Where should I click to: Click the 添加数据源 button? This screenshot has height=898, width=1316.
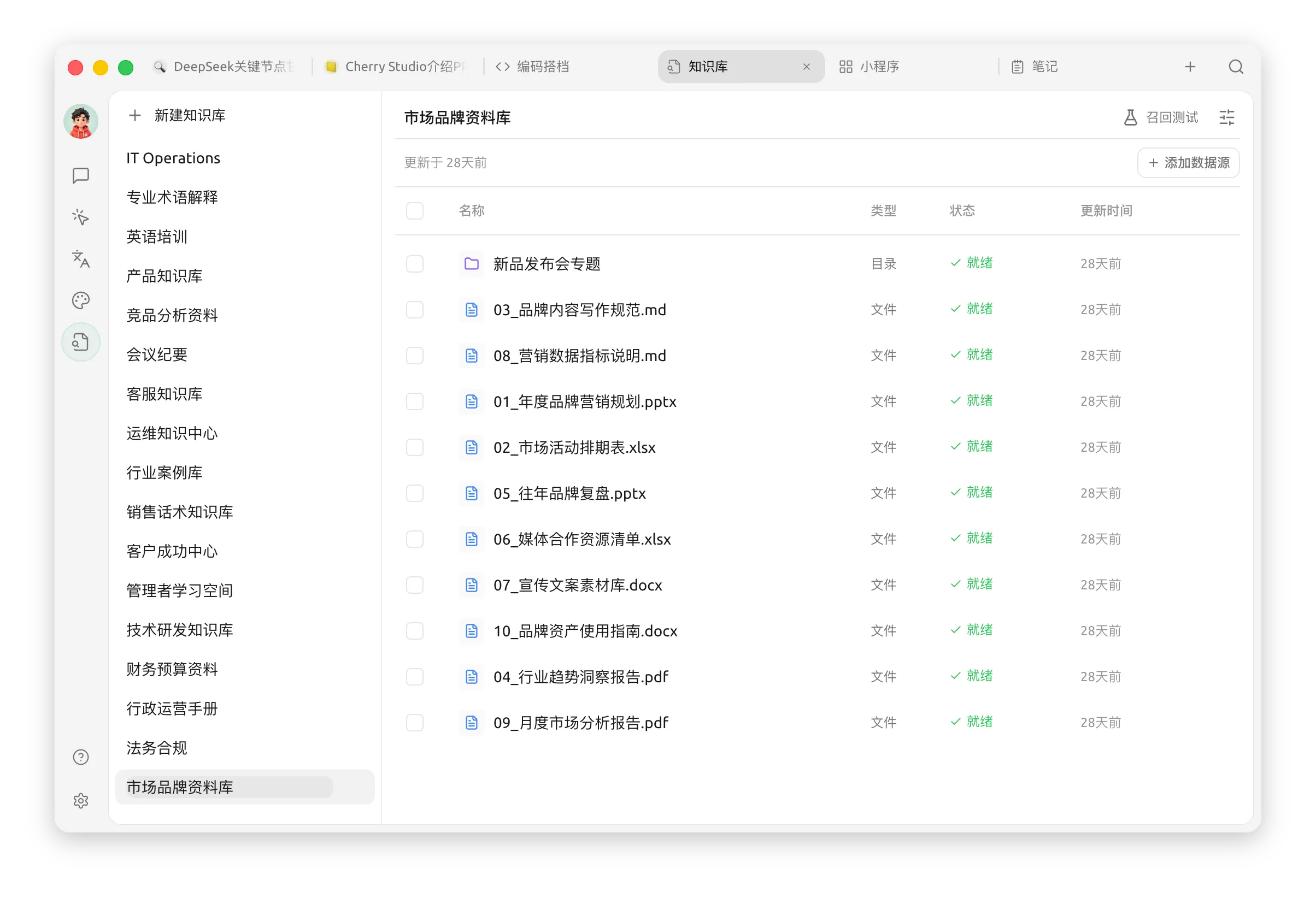point(1188,163)
